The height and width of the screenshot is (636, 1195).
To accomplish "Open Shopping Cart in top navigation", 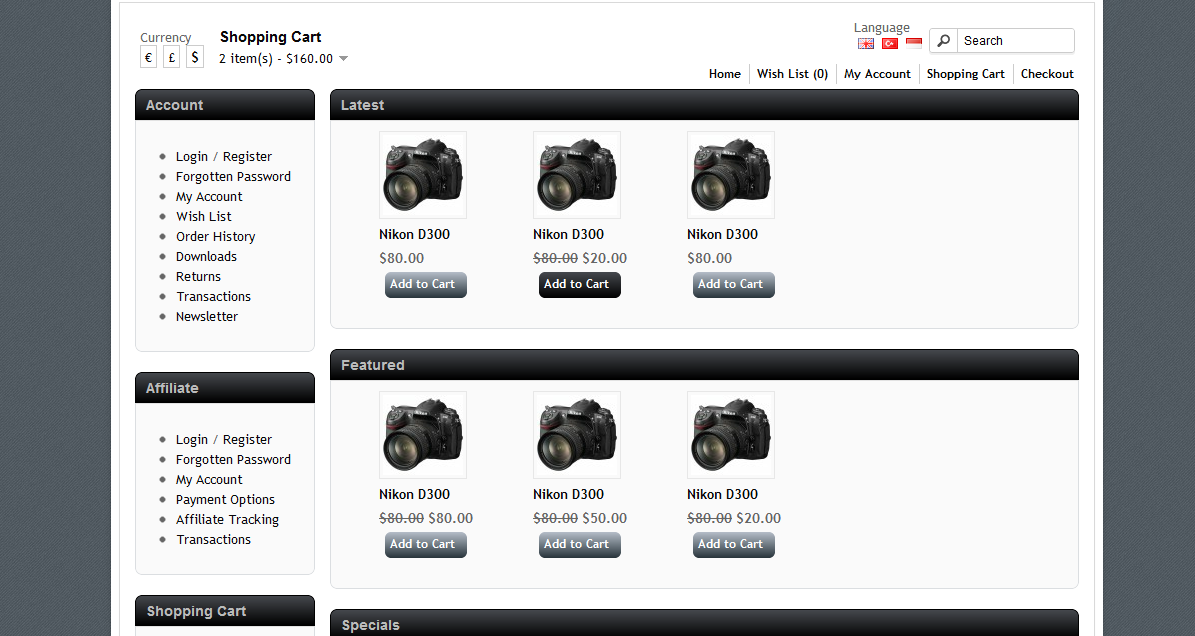I will pyautogui.click(x=966, y=74).
